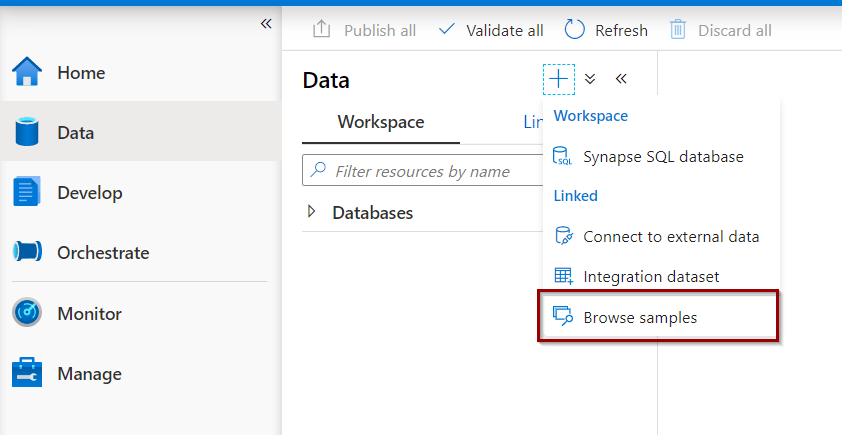Screen dimensions: 842x435
Task: Switch to the Linked tab
Action: (533, 122)
